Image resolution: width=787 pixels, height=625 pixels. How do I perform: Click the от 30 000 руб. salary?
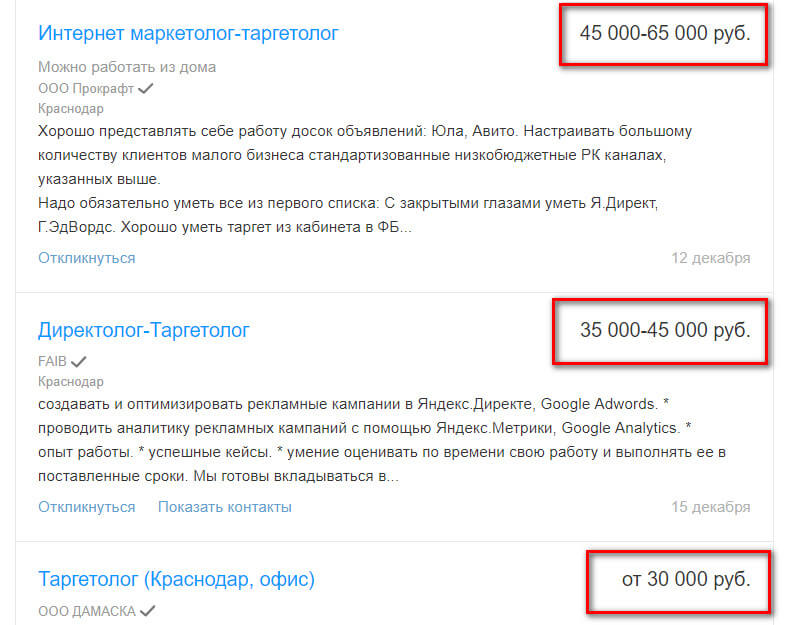[x=685, y=578]
